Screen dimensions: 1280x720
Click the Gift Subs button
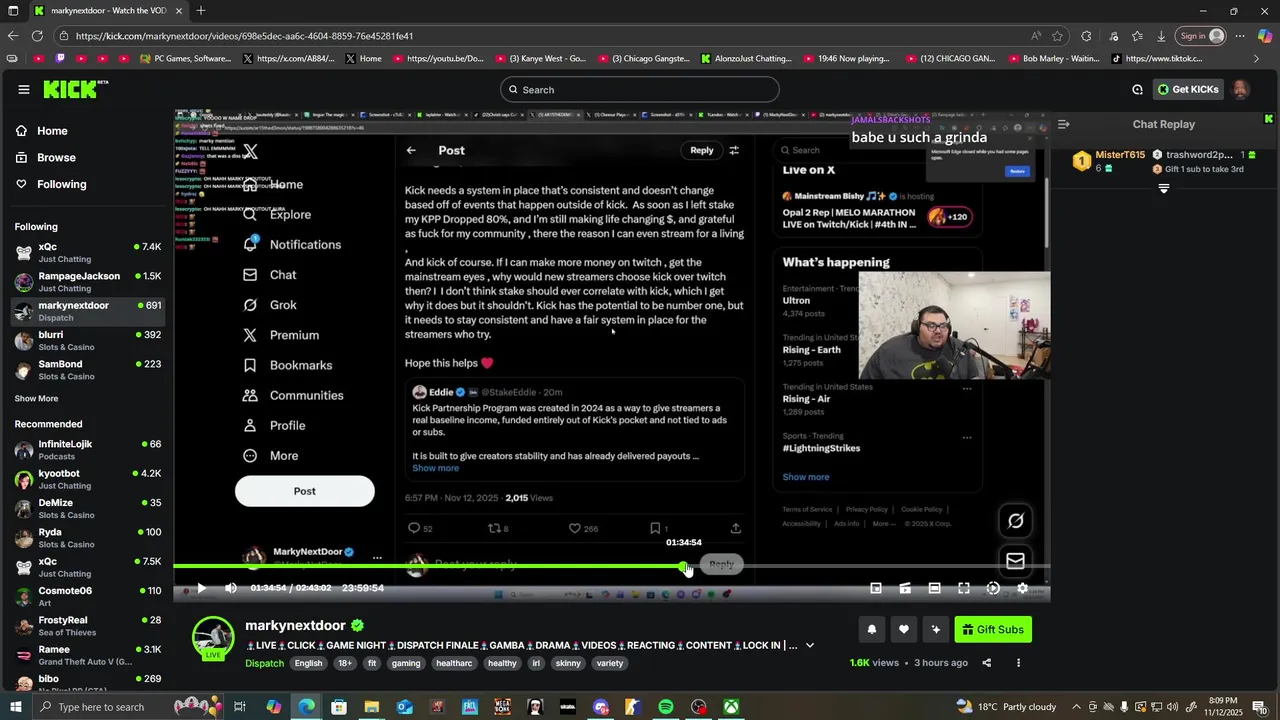point(993,629)
